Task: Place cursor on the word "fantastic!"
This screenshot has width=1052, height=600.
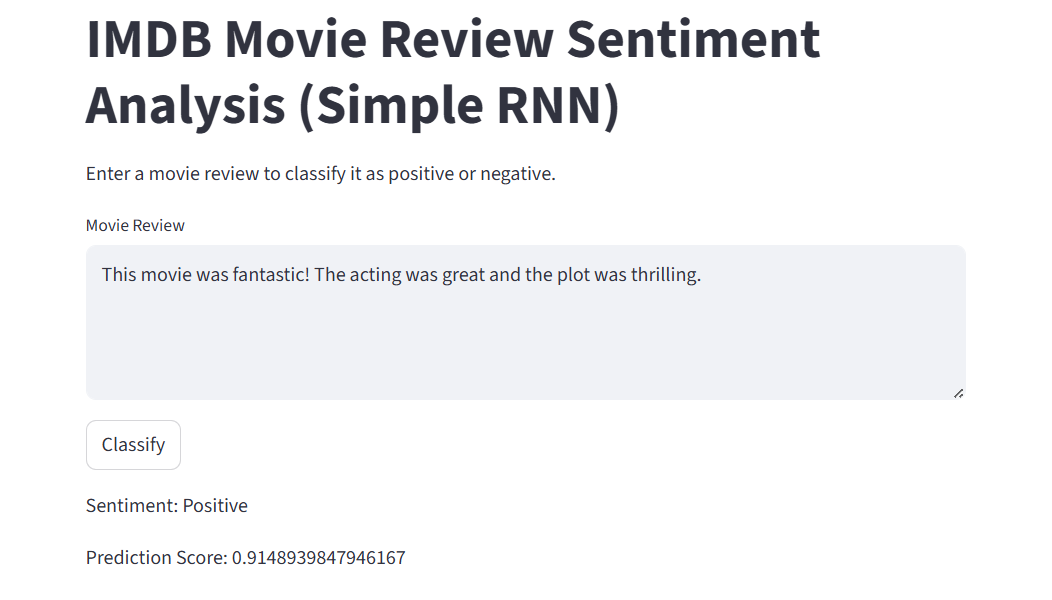Action: (x=270, y=275)
